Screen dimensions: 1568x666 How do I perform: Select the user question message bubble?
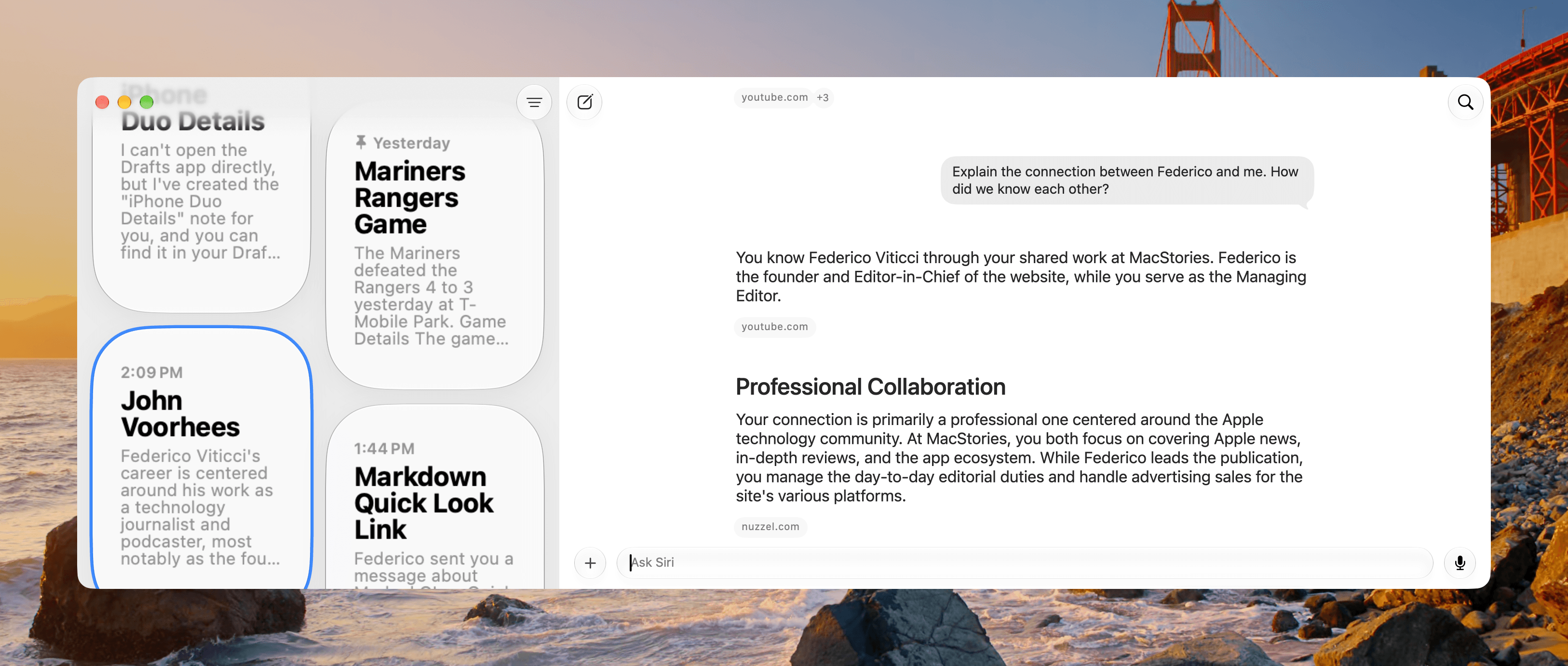1127,181
